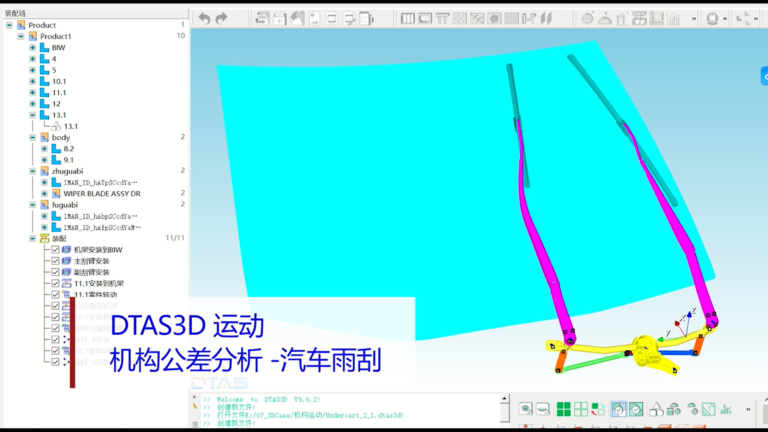768x432 pixels.
Task: Click the blue side tab at right edge
Action: 764,76
